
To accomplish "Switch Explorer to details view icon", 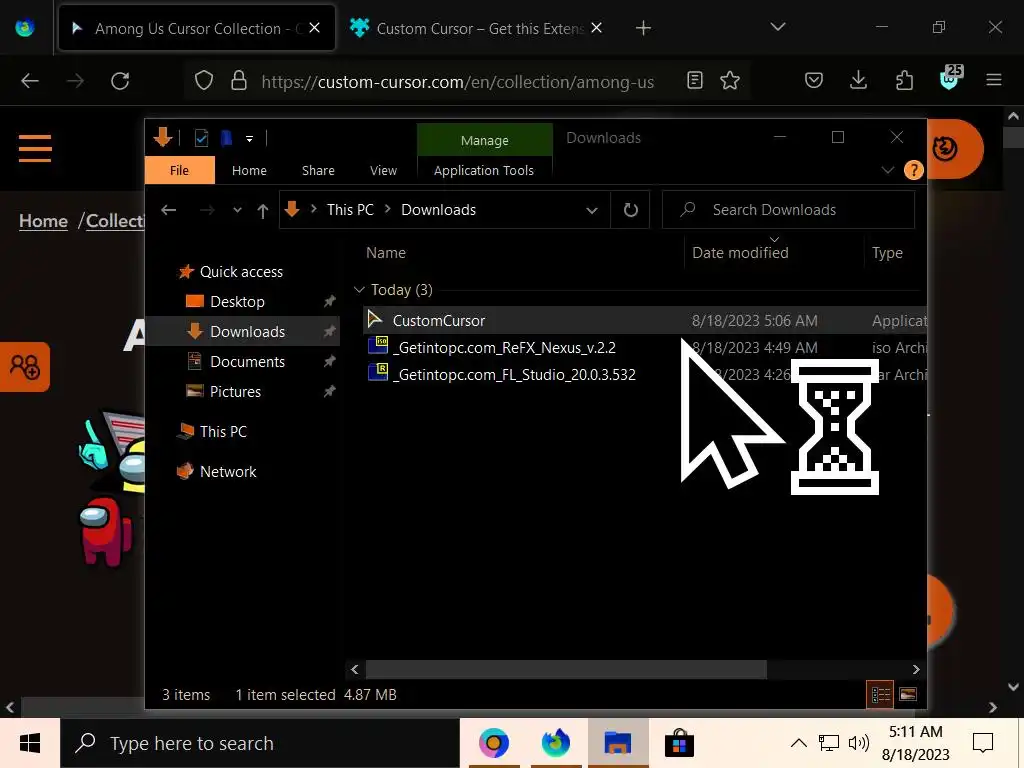I will point(880,694).
